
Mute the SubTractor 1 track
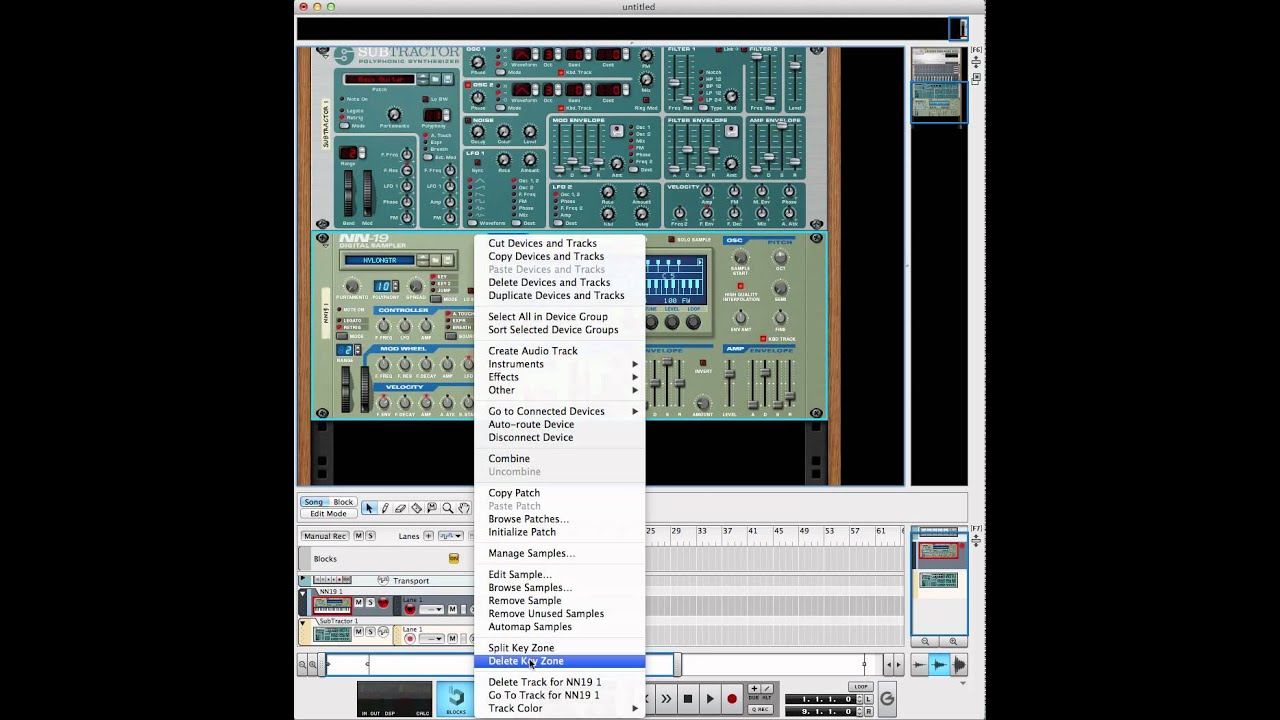click(x=358, y=632)
